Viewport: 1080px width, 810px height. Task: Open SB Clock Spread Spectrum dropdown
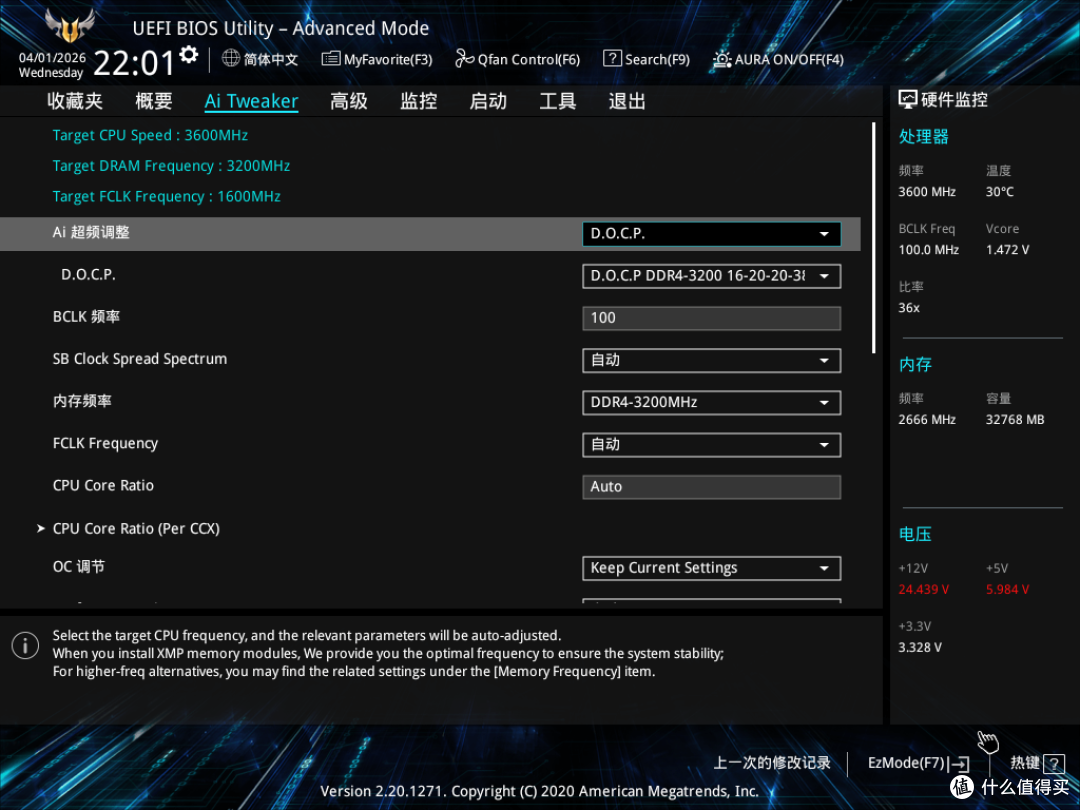712,360
